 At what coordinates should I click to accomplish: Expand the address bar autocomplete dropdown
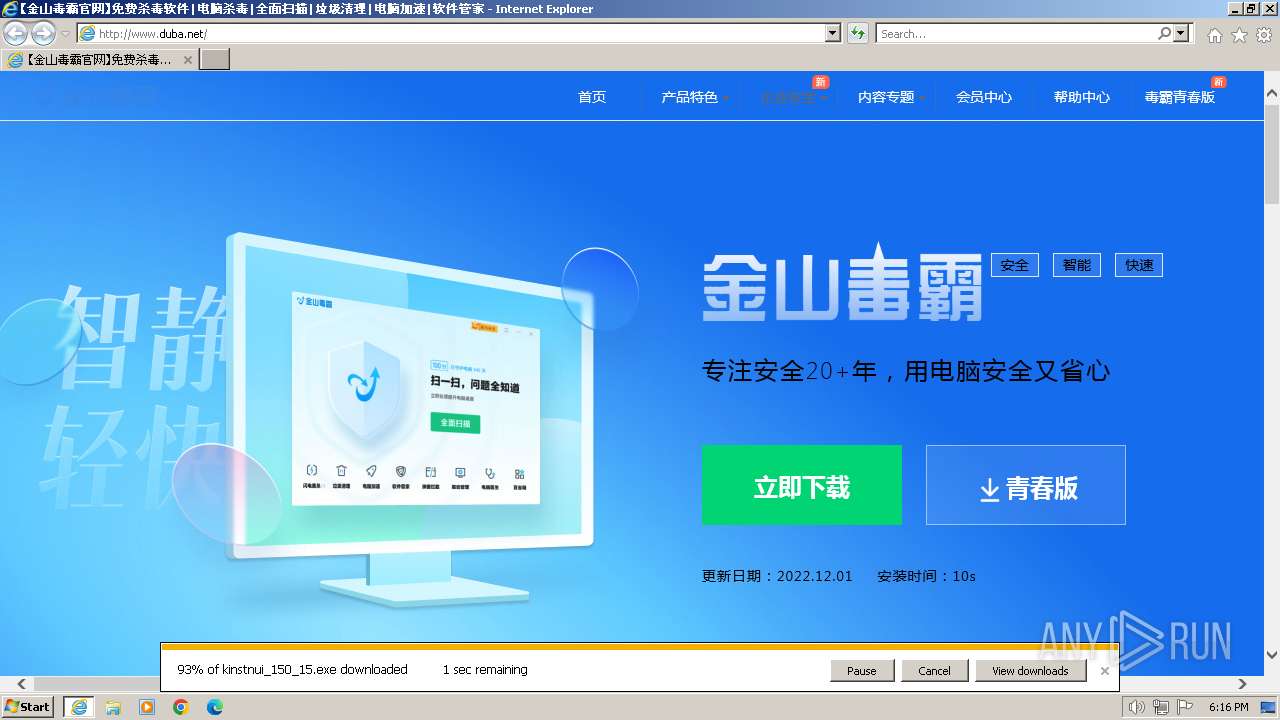tap(833, 34)
